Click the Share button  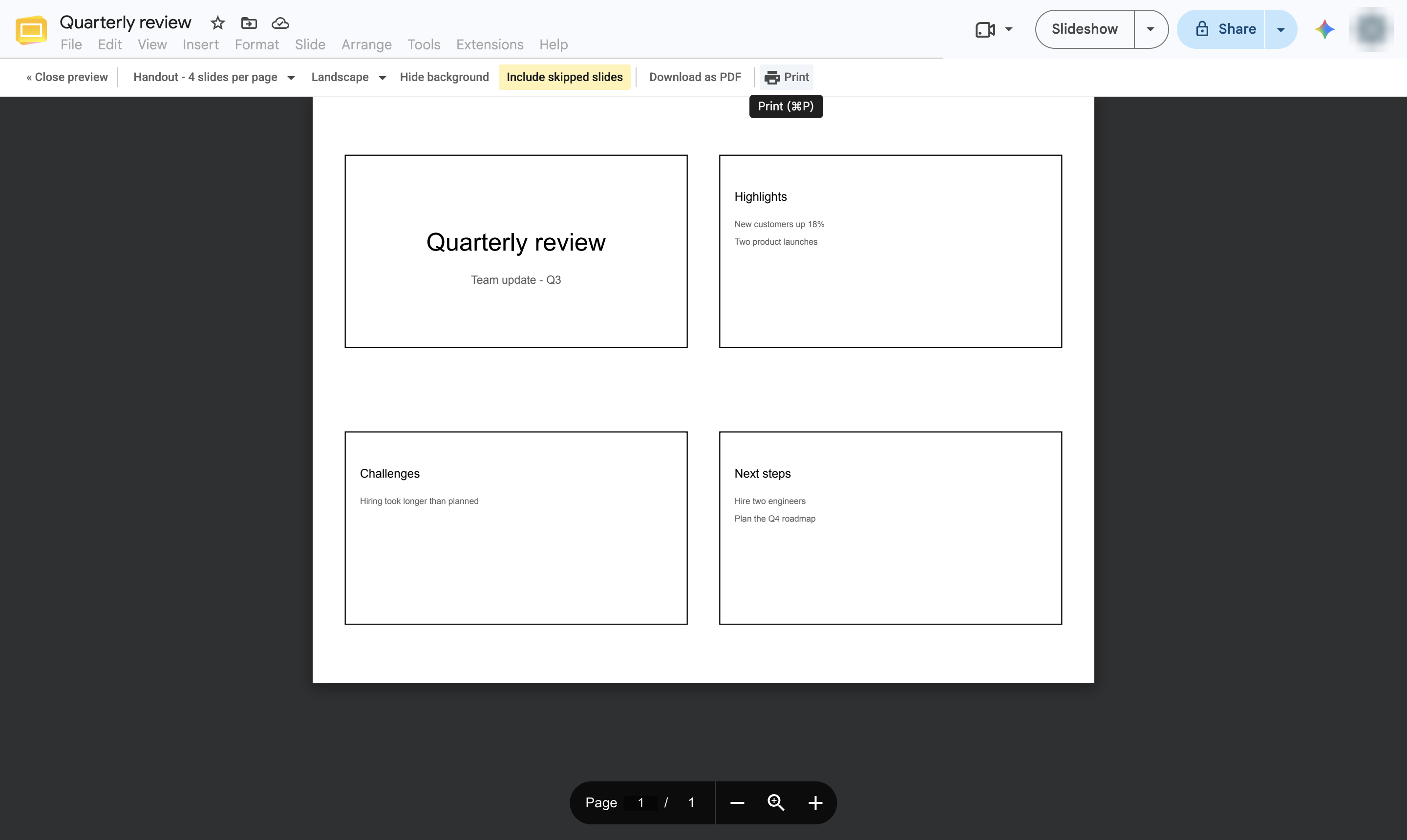point(1221,29)
